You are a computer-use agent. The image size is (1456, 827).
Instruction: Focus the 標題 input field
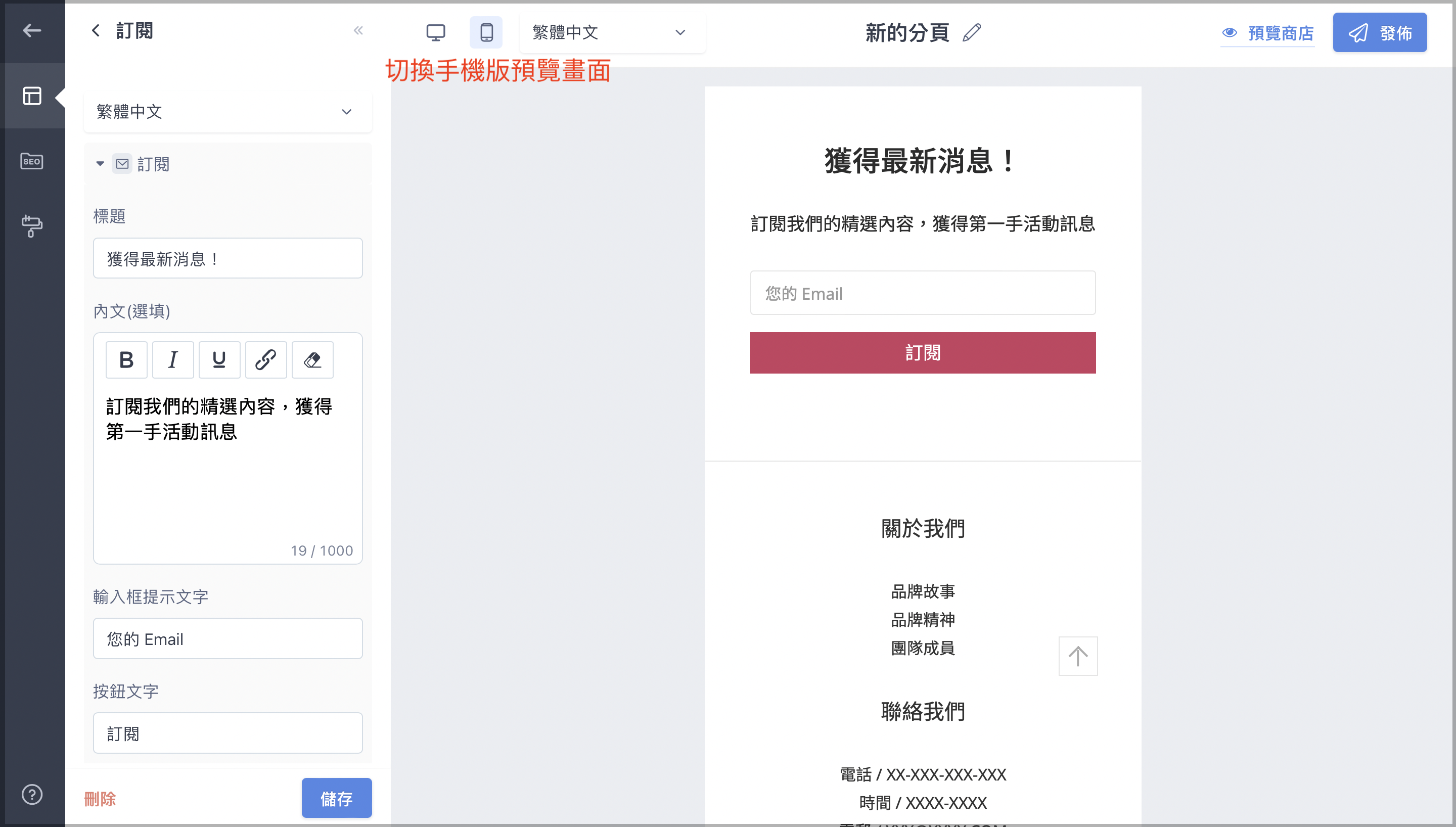coord(227,258)
